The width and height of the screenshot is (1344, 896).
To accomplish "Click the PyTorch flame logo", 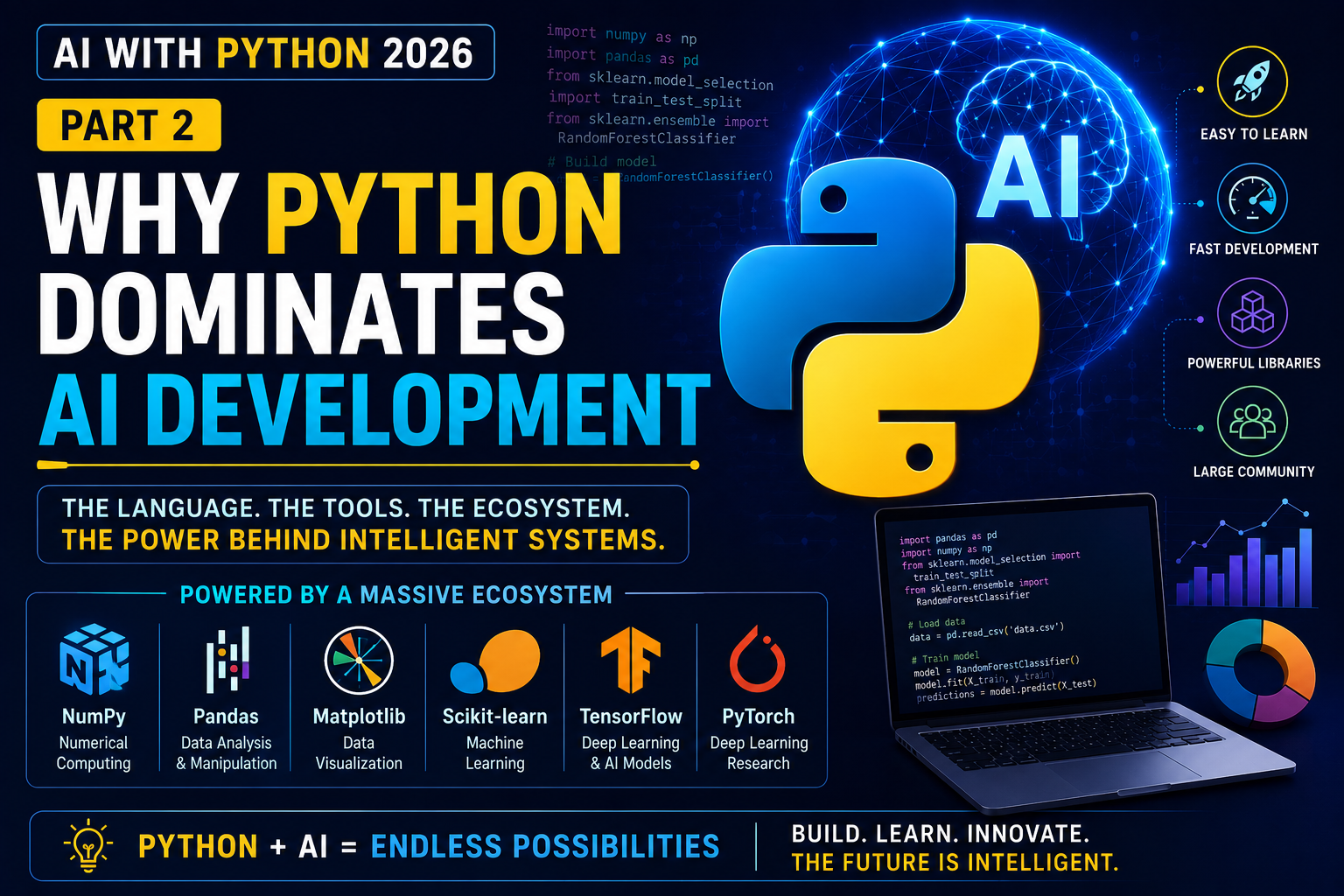I will [758, 659].
